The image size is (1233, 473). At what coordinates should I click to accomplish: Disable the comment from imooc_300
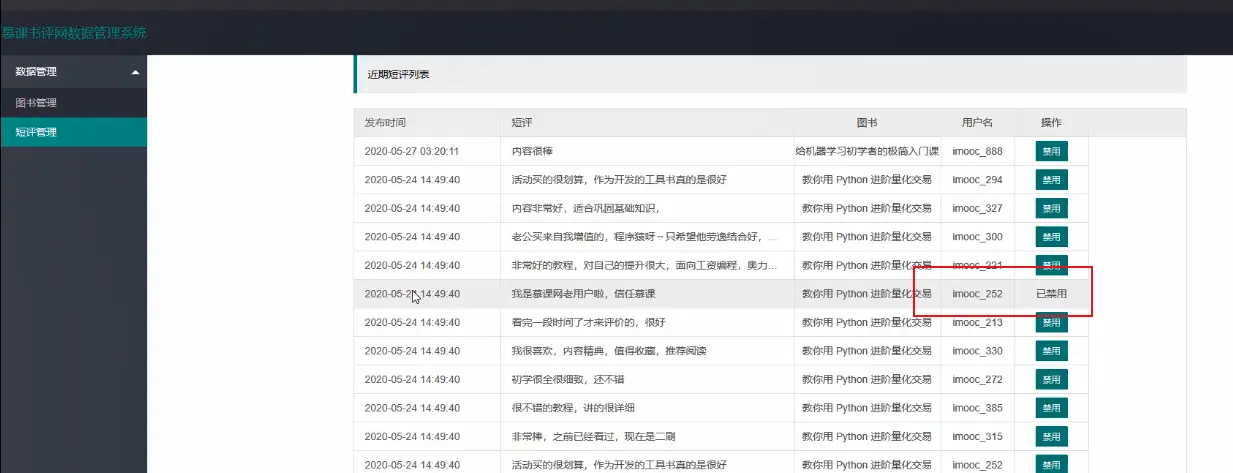(x=1051, y=237)
